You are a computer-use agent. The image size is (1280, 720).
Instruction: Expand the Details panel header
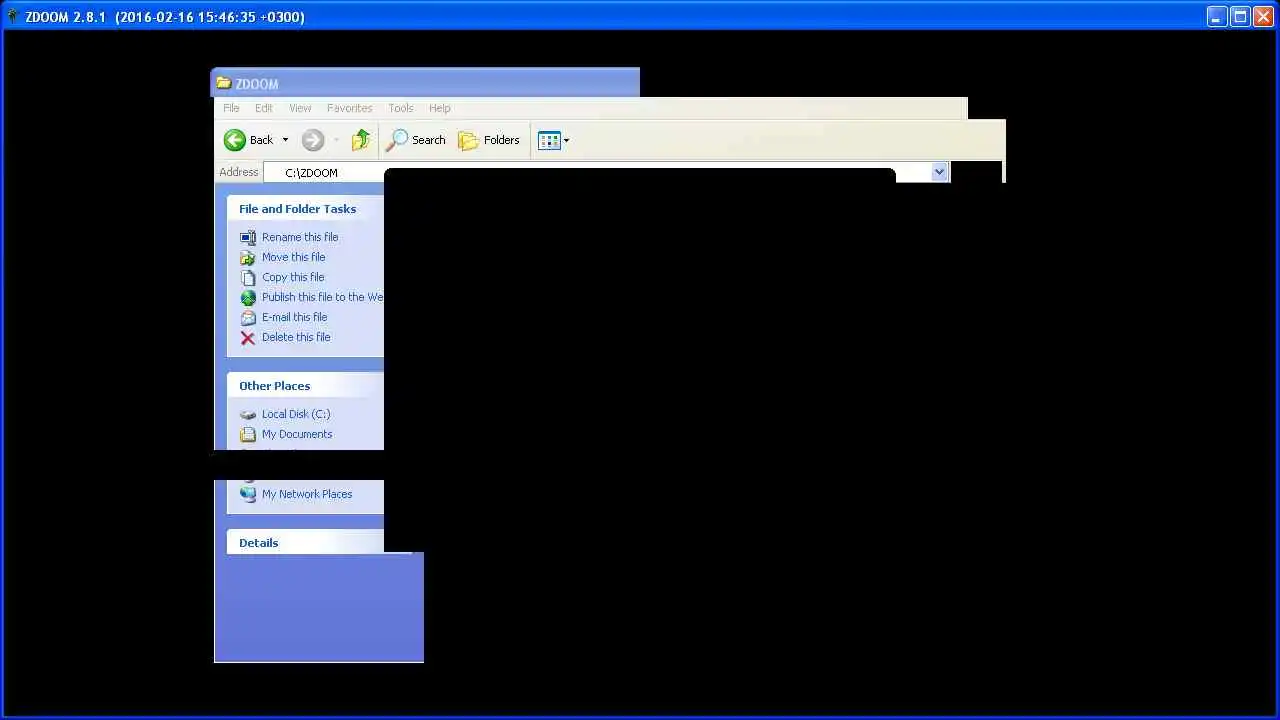(305, 543)
